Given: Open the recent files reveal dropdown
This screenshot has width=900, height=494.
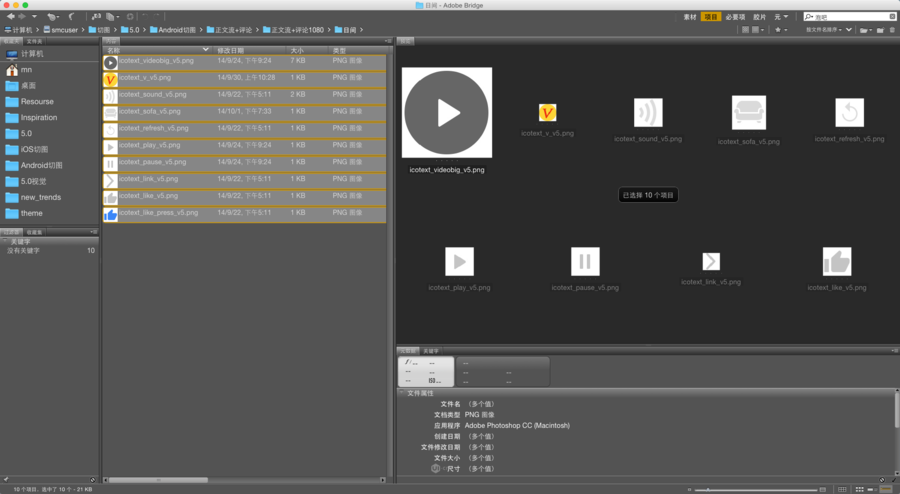Looking at the screenshot, I should click(53, 17).
